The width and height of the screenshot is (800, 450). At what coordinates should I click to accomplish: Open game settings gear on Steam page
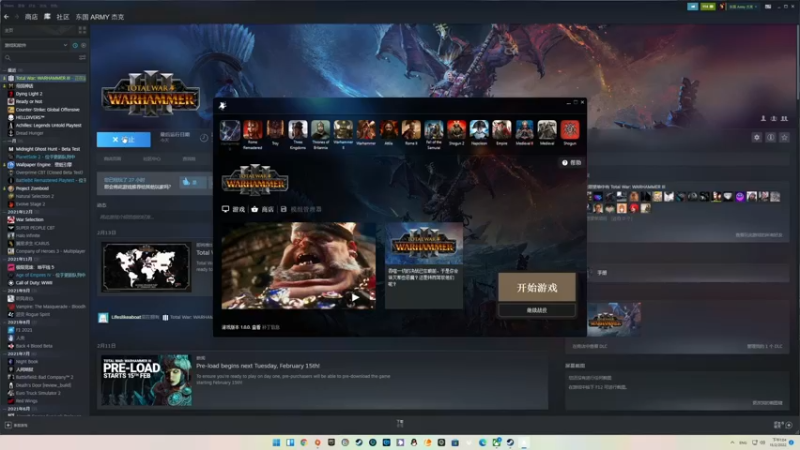757,137
